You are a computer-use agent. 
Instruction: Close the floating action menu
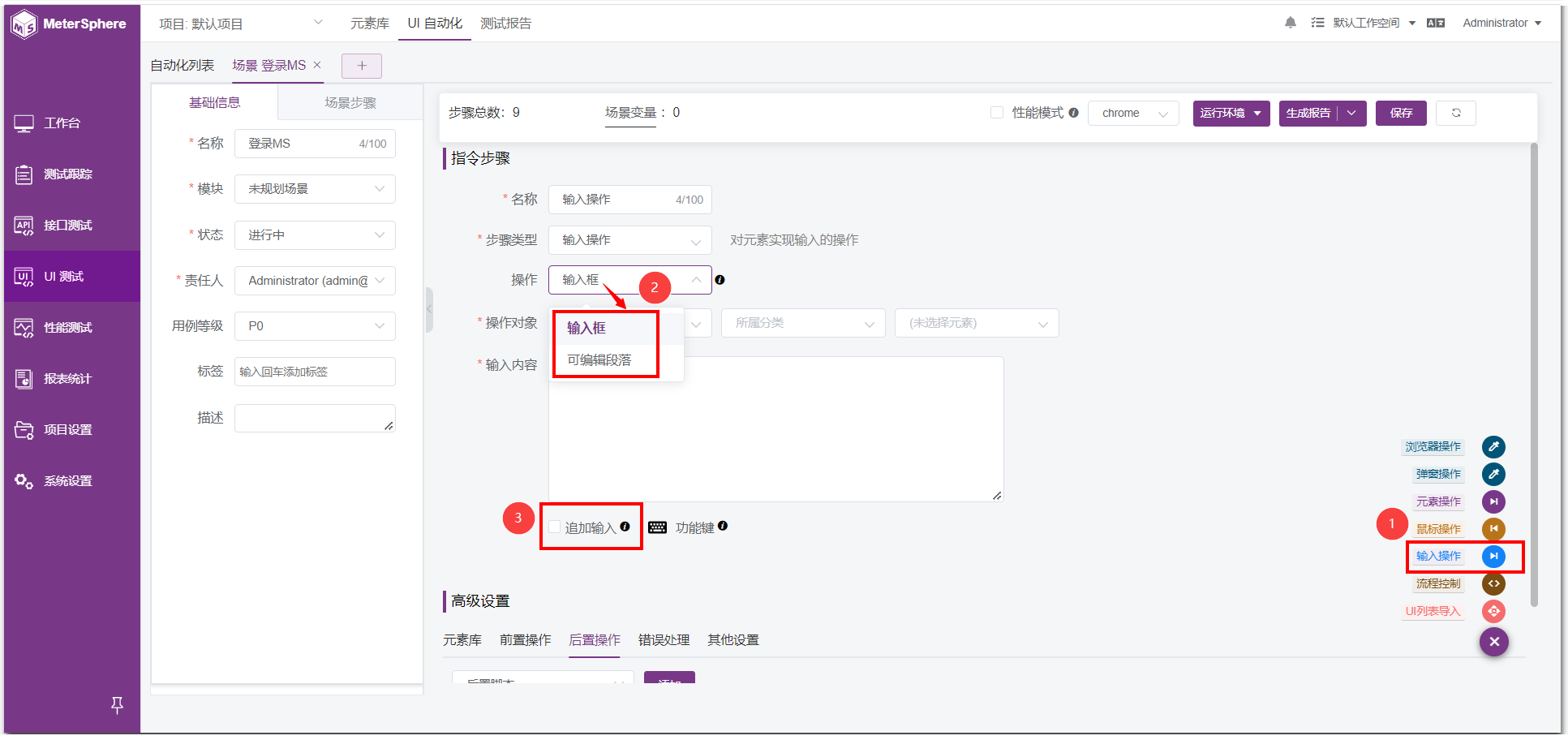click(1494, 642)
